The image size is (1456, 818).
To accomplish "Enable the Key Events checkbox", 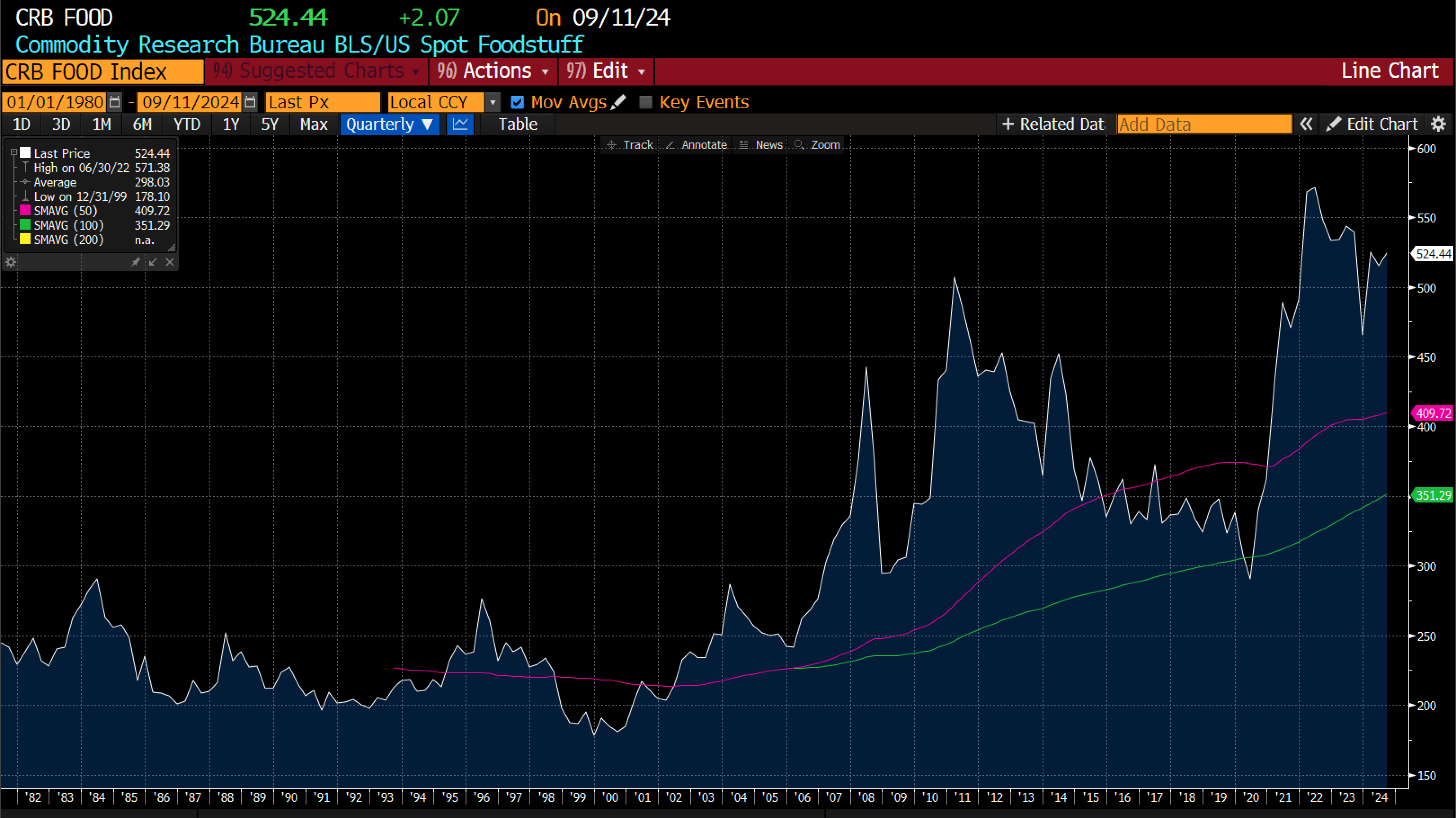I will (645, 102).
